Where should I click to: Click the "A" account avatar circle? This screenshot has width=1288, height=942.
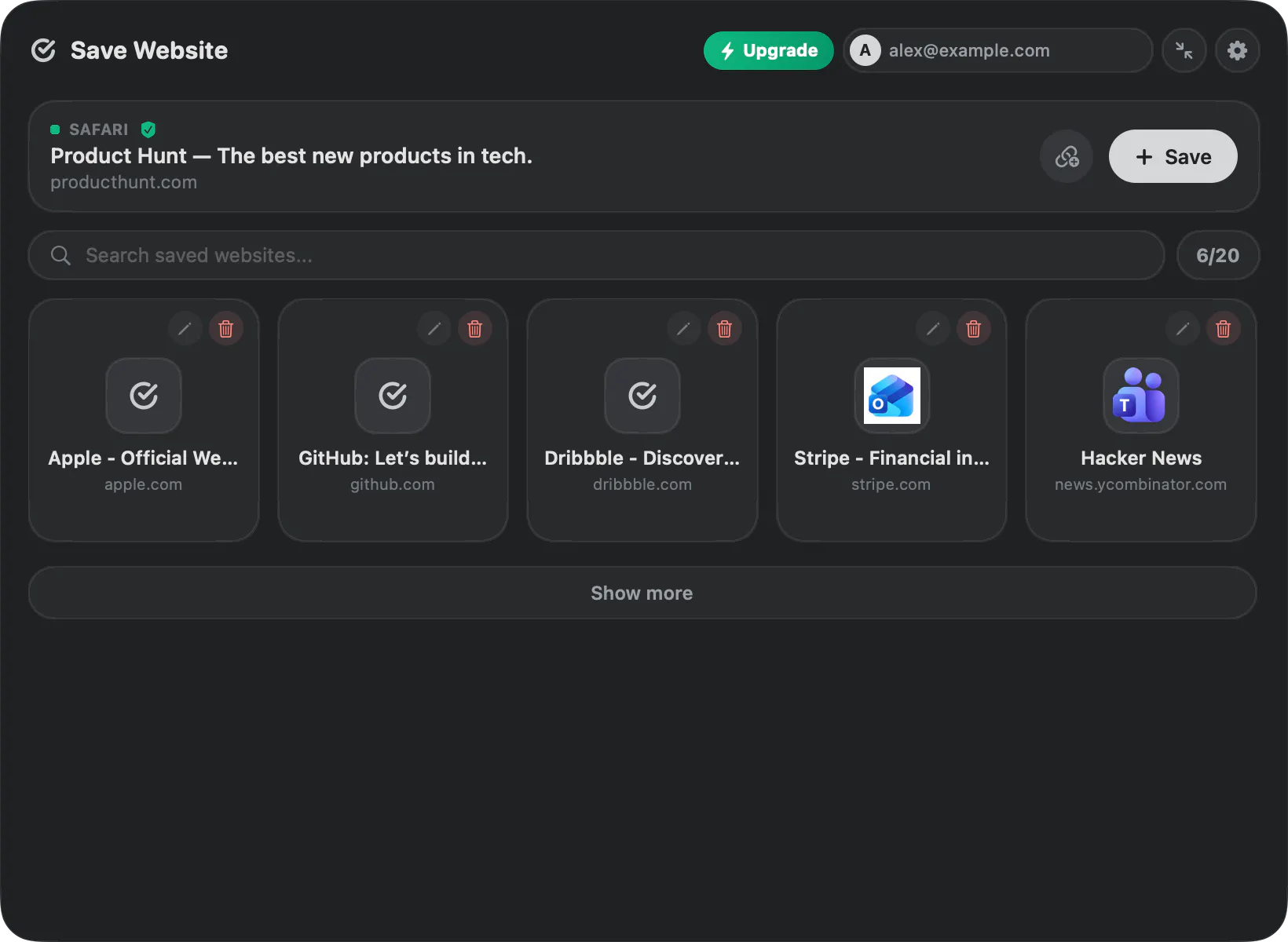pos(865,50)
